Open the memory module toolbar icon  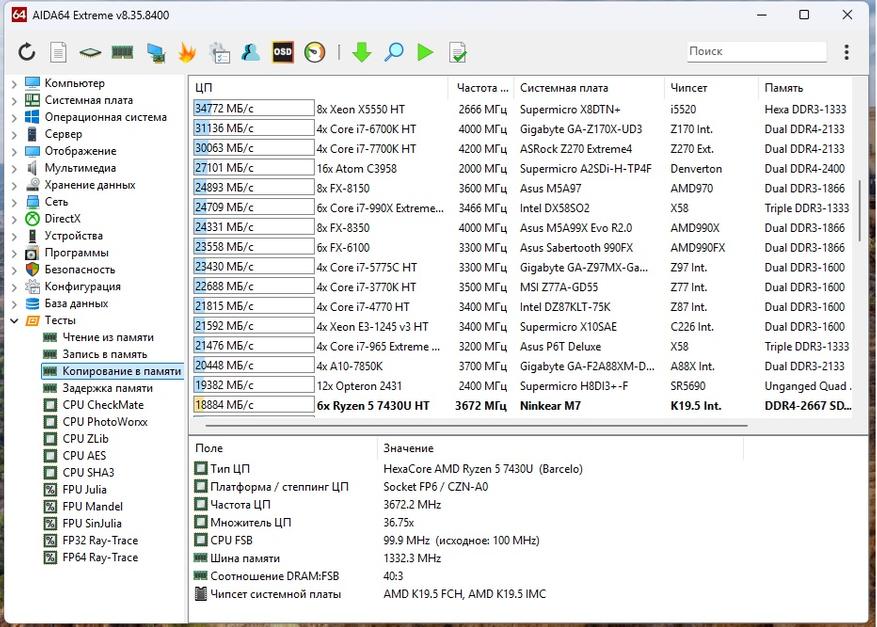click(x=122, y=52)
